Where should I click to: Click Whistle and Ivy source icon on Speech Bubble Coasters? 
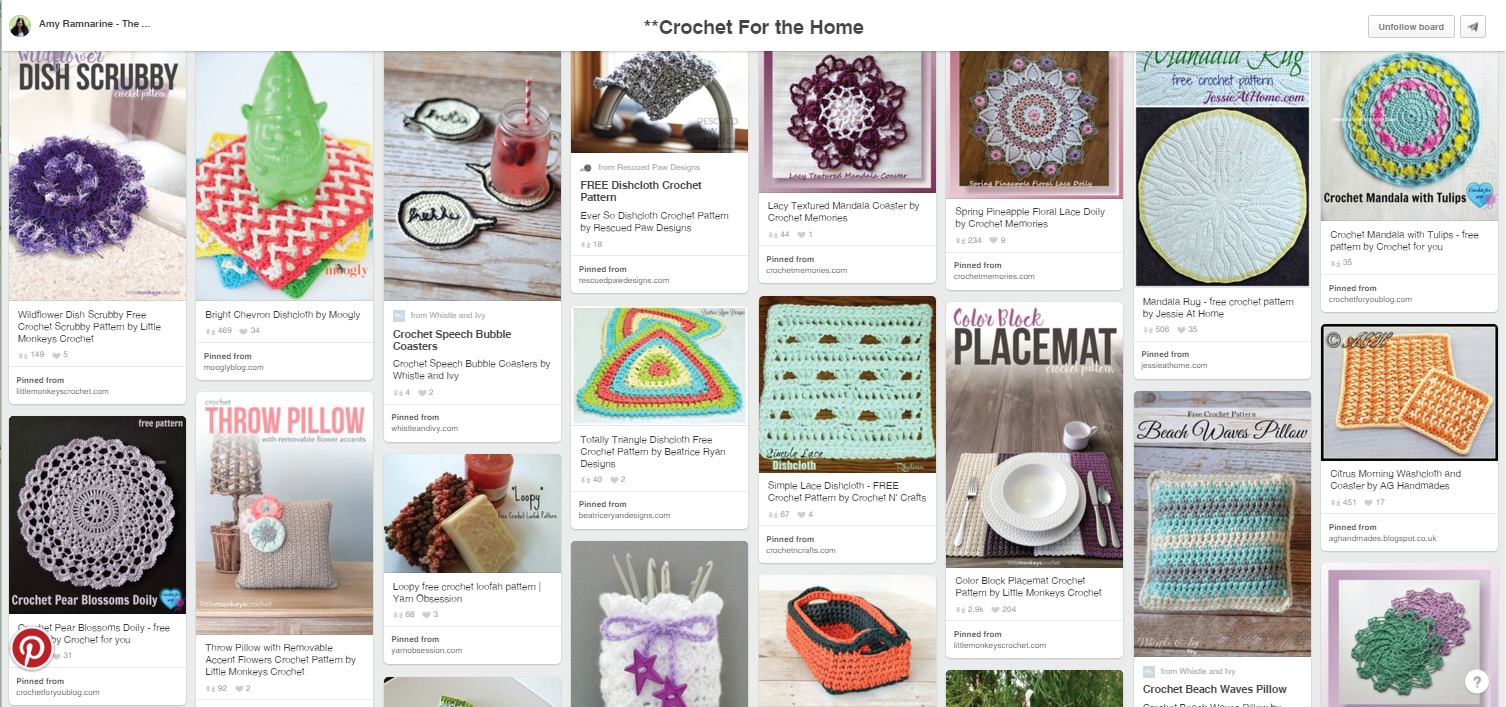click(399, 315)
